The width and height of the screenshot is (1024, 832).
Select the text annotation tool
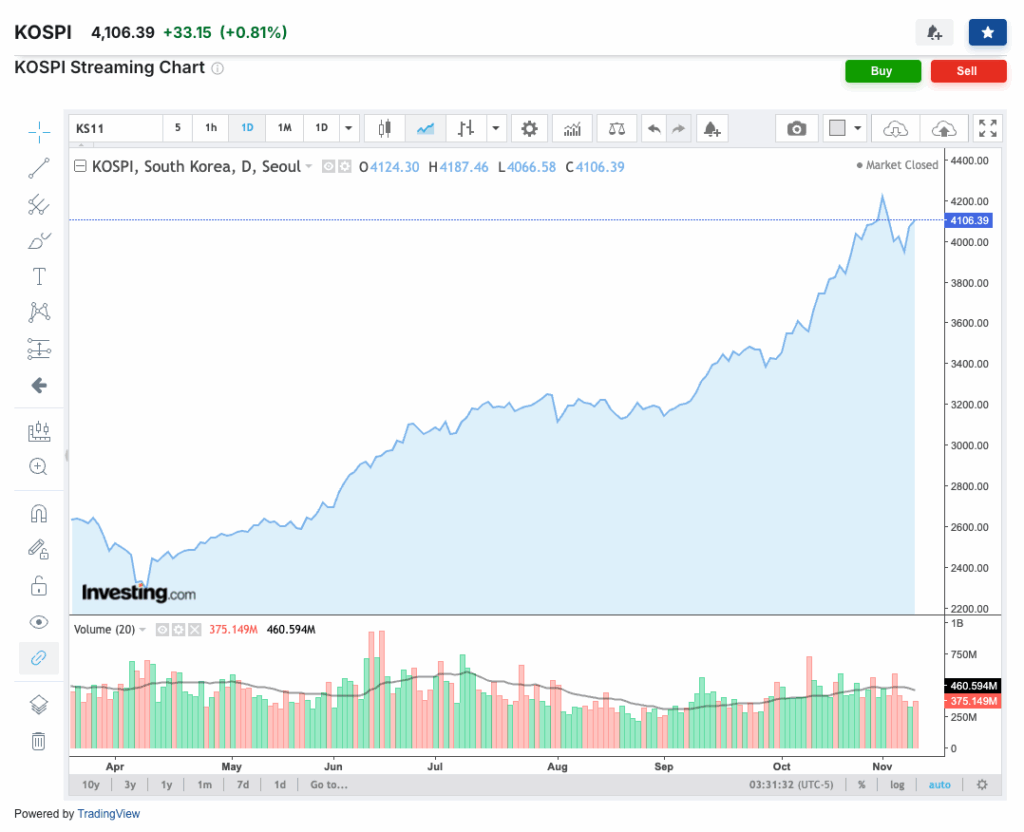pyautogui.click(x=38, y=276)
